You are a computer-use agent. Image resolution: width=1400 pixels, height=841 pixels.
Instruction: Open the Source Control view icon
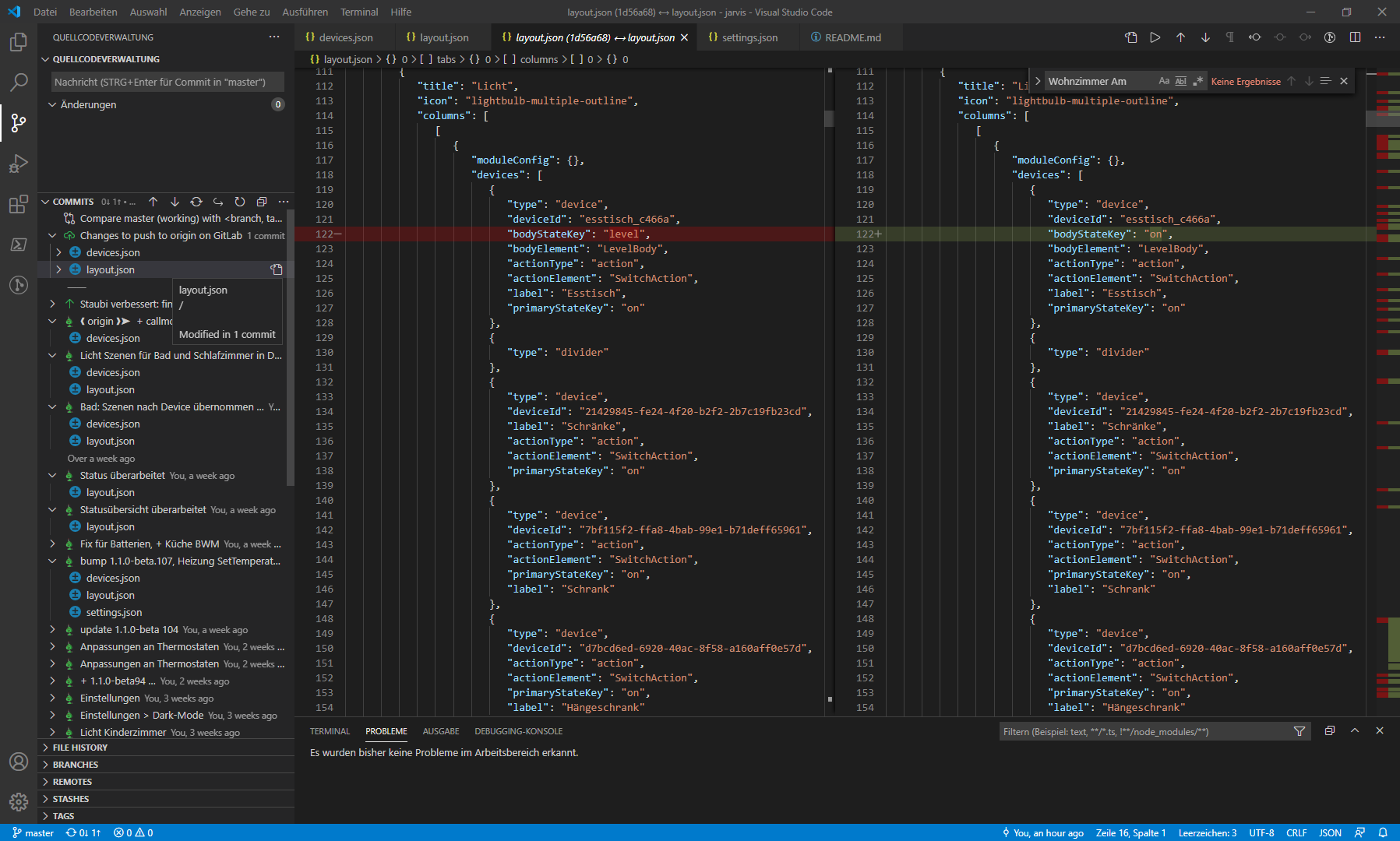click(19, 122)
